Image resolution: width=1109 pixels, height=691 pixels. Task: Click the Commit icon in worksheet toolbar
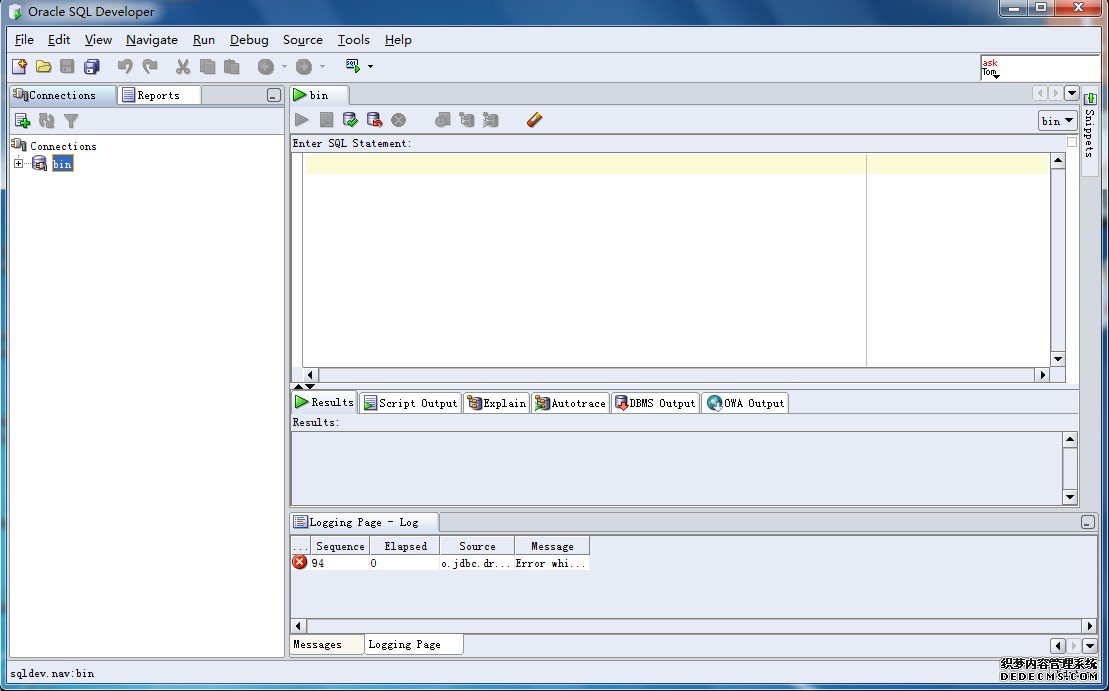coord(350,120)
